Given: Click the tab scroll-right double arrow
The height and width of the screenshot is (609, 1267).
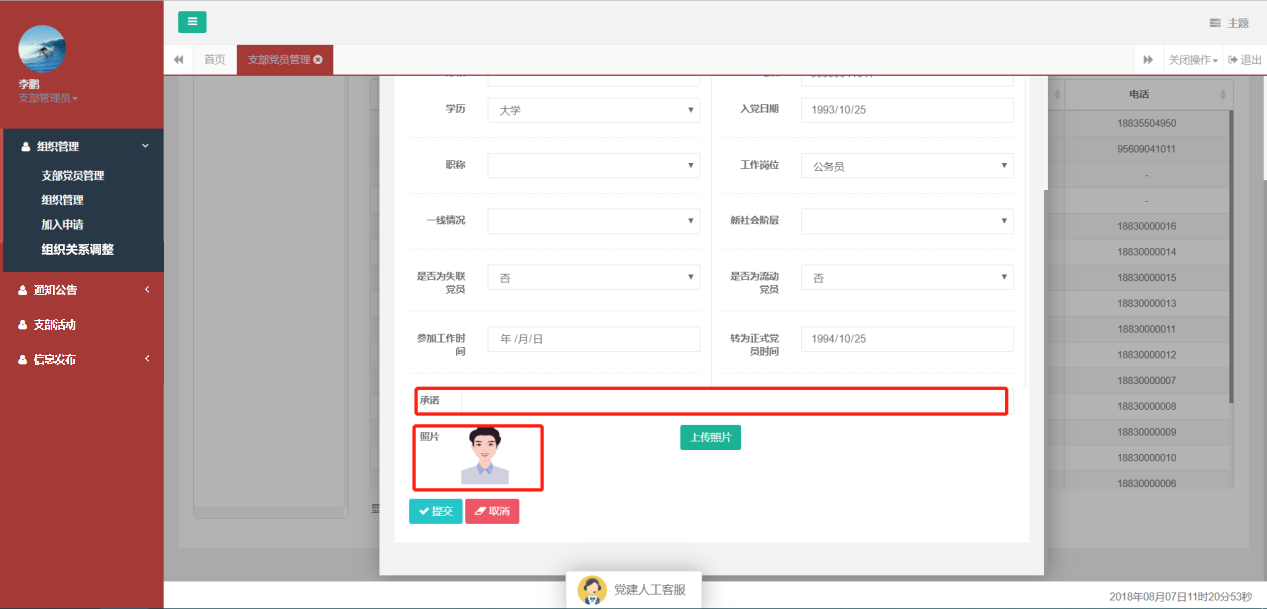Looking at the screenshot, I should (1148, 60).
